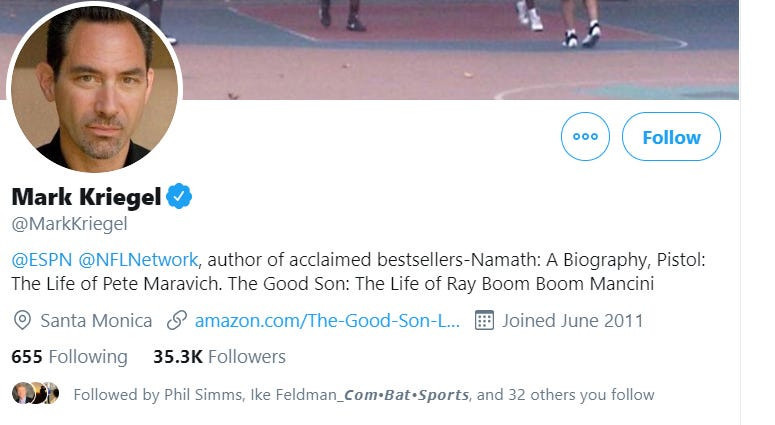Click the @MarkKriegel handle text
Image resolution: width=775 pixels, height=425 pixels.
pos(69,224)
